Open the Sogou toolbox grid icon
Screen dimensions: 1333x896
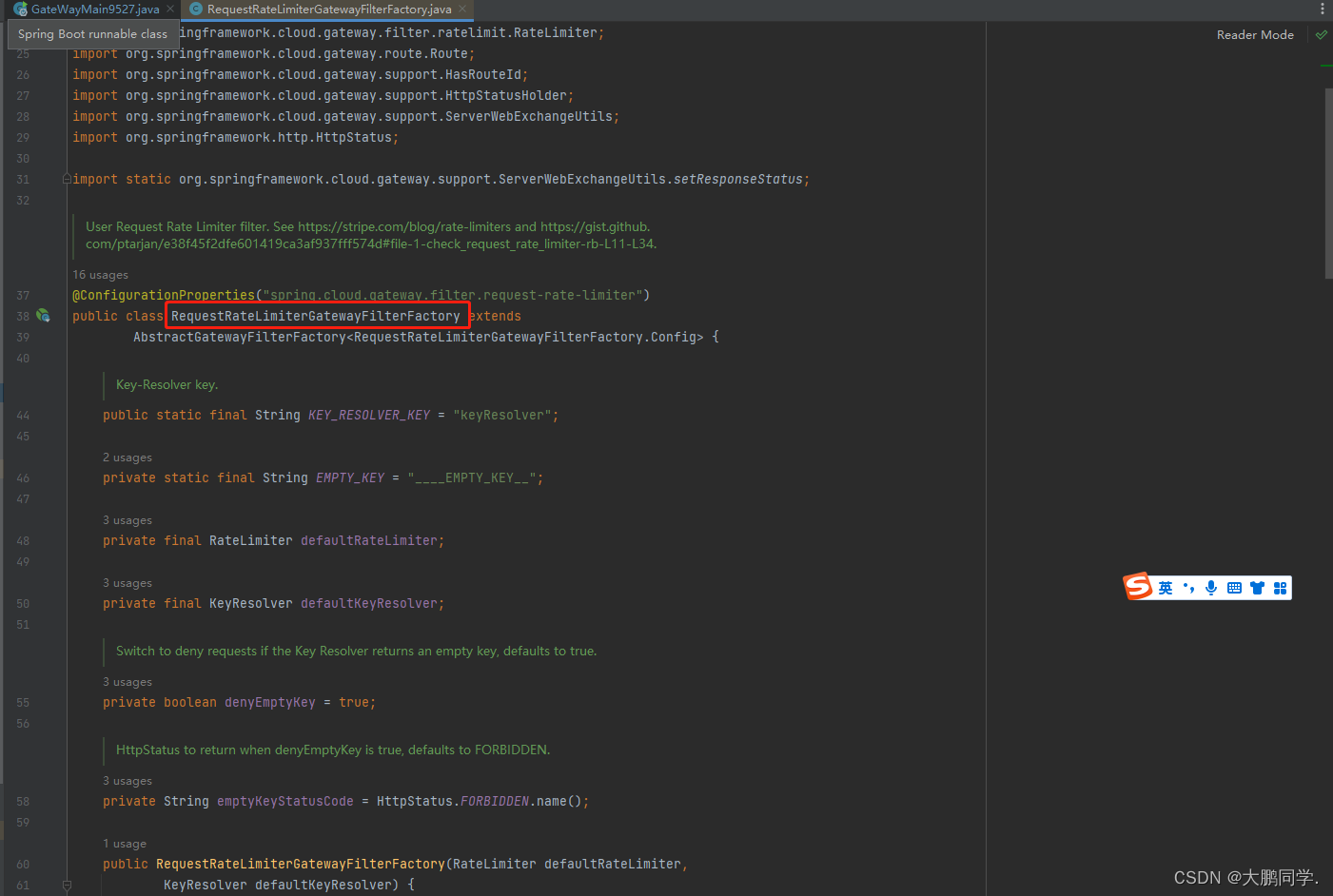click(1280, 588)
